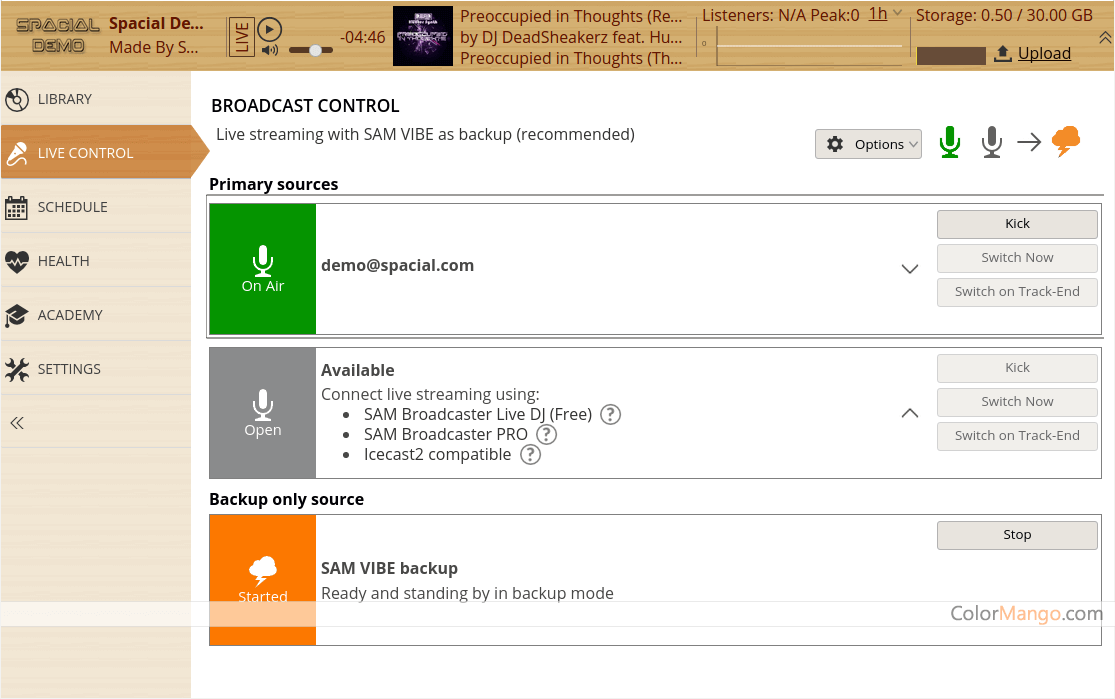Expand the demo@spacial.com source details
The image size is (1115, 699).
(909, 269)
